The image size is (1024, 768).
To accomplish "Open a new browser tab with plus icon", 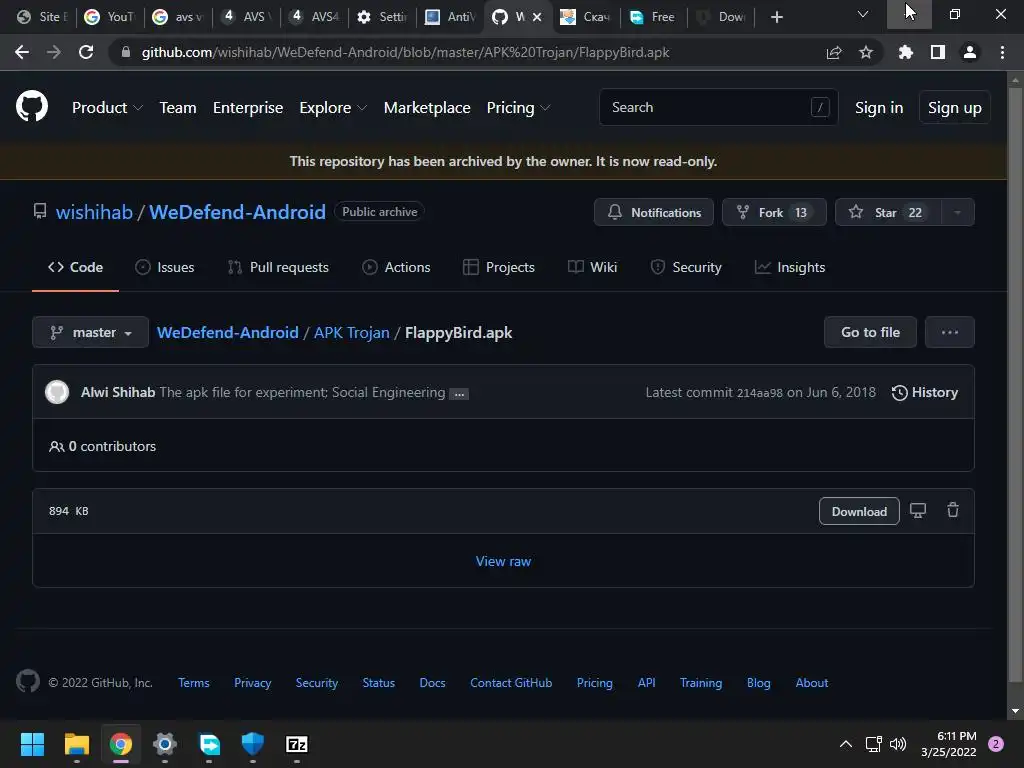I will (x=776, y=17).
